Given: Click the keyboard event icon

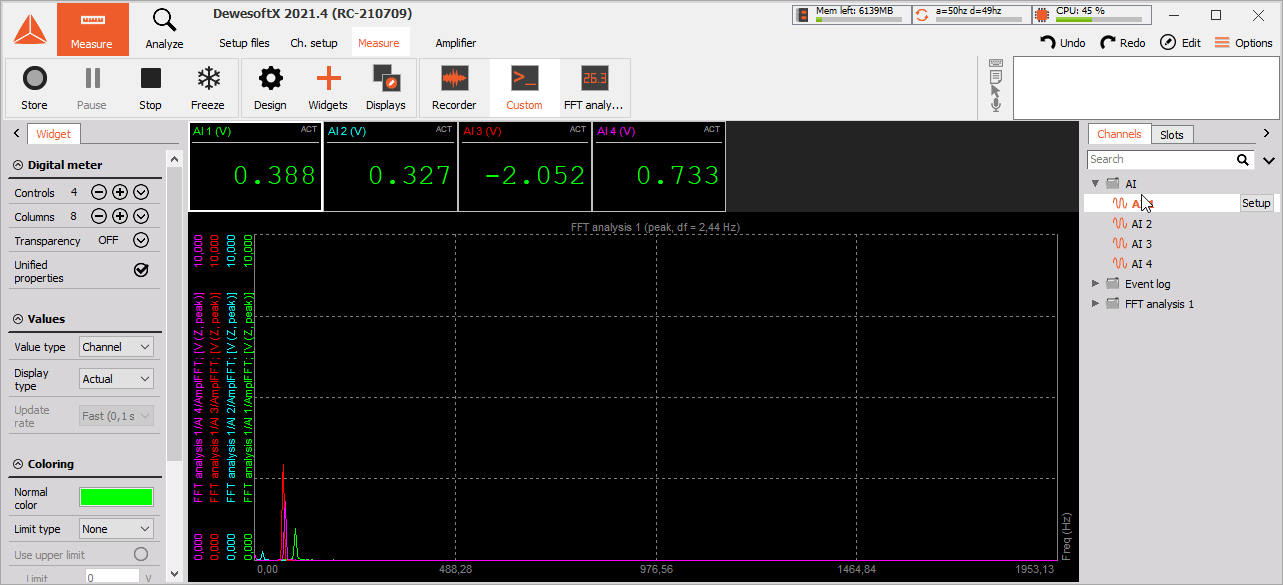Looking at the screenshot, I should [x=996, y=63].
